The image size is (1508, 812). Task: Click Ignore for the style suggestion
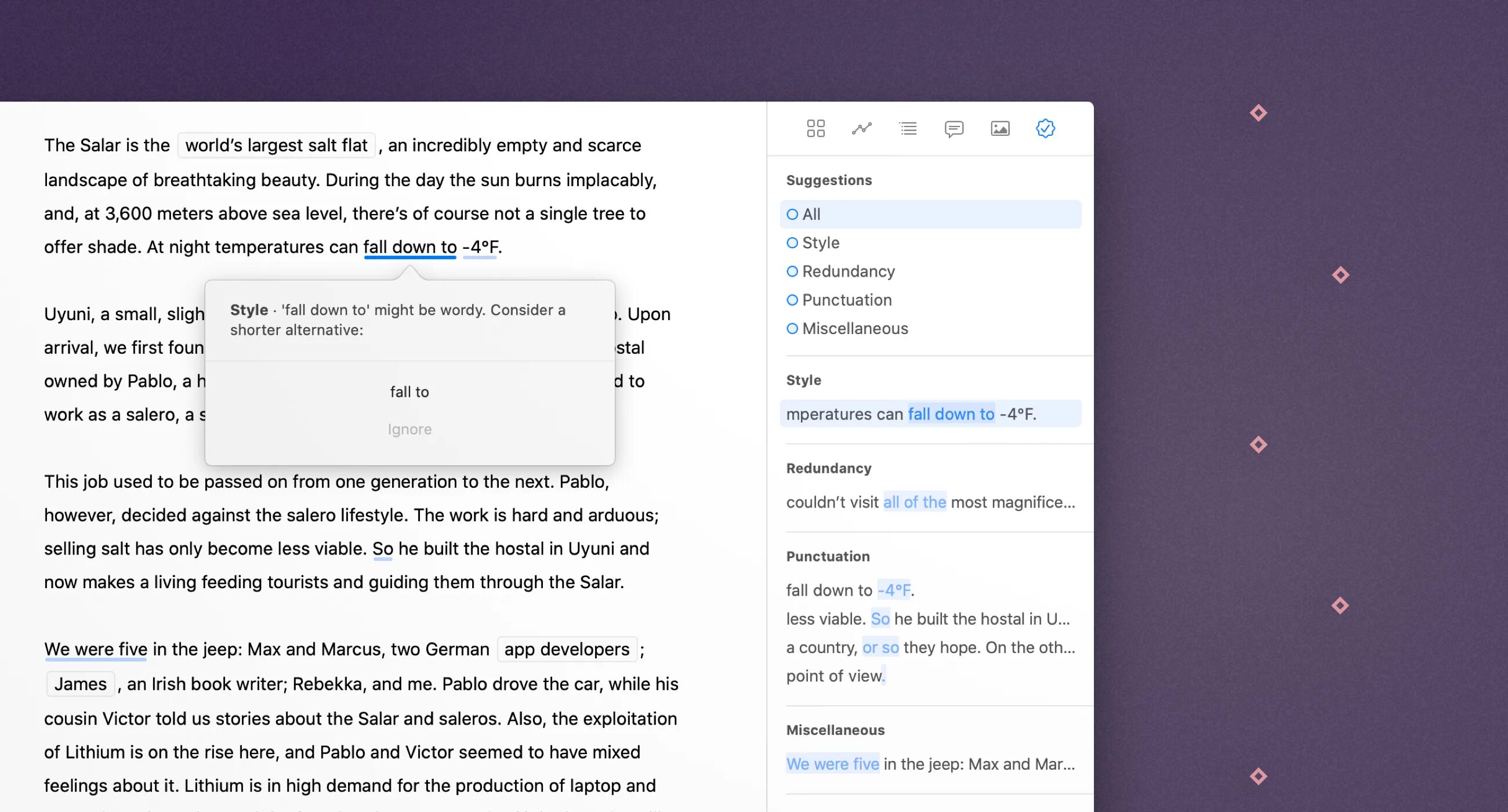click(409, 429)
